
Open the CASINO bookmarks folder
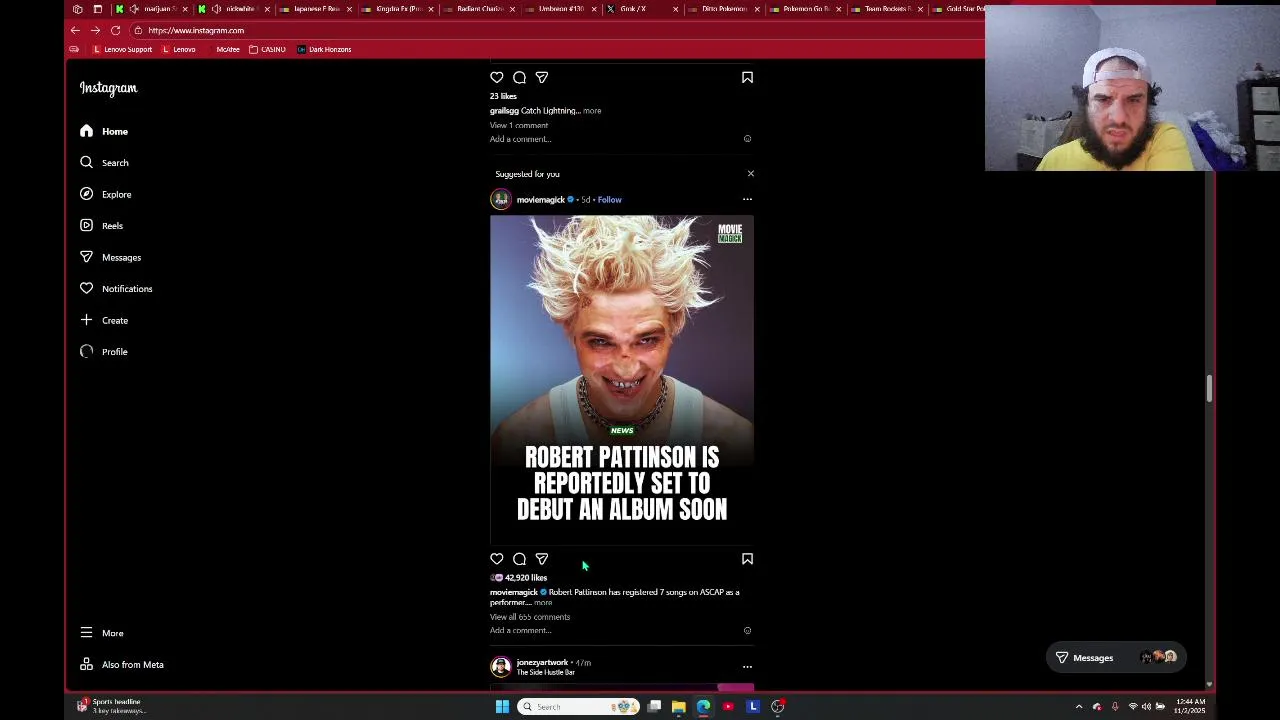[x=267, y=49]
